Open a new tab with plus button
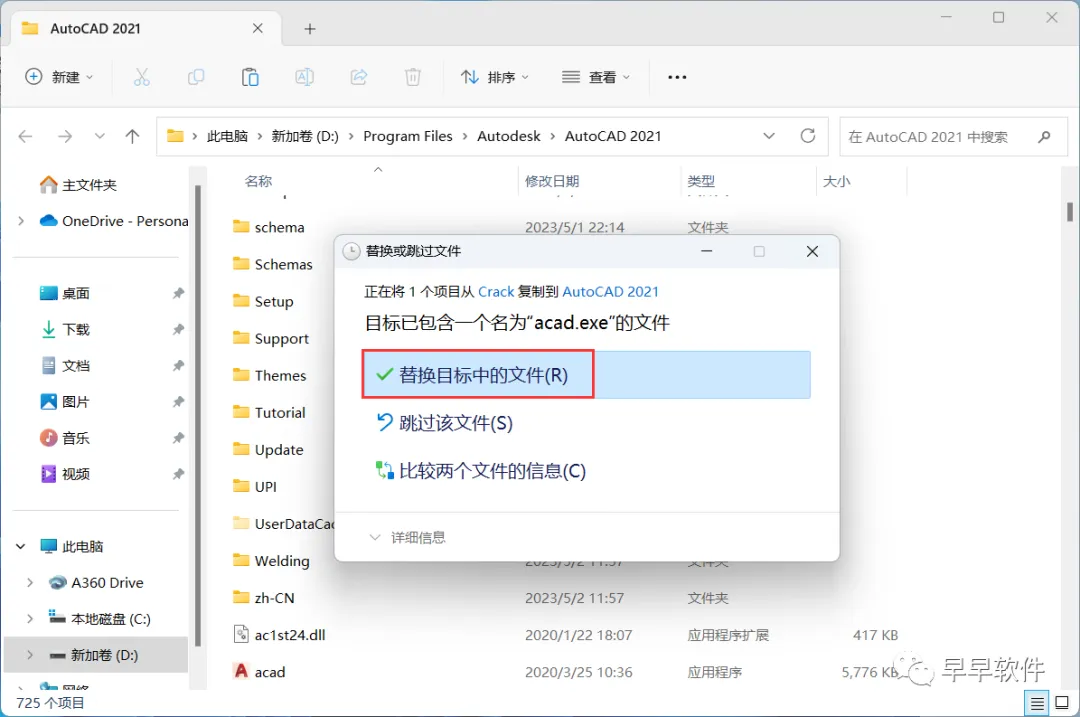This screenshot has width=1080, height=717. 310,29
